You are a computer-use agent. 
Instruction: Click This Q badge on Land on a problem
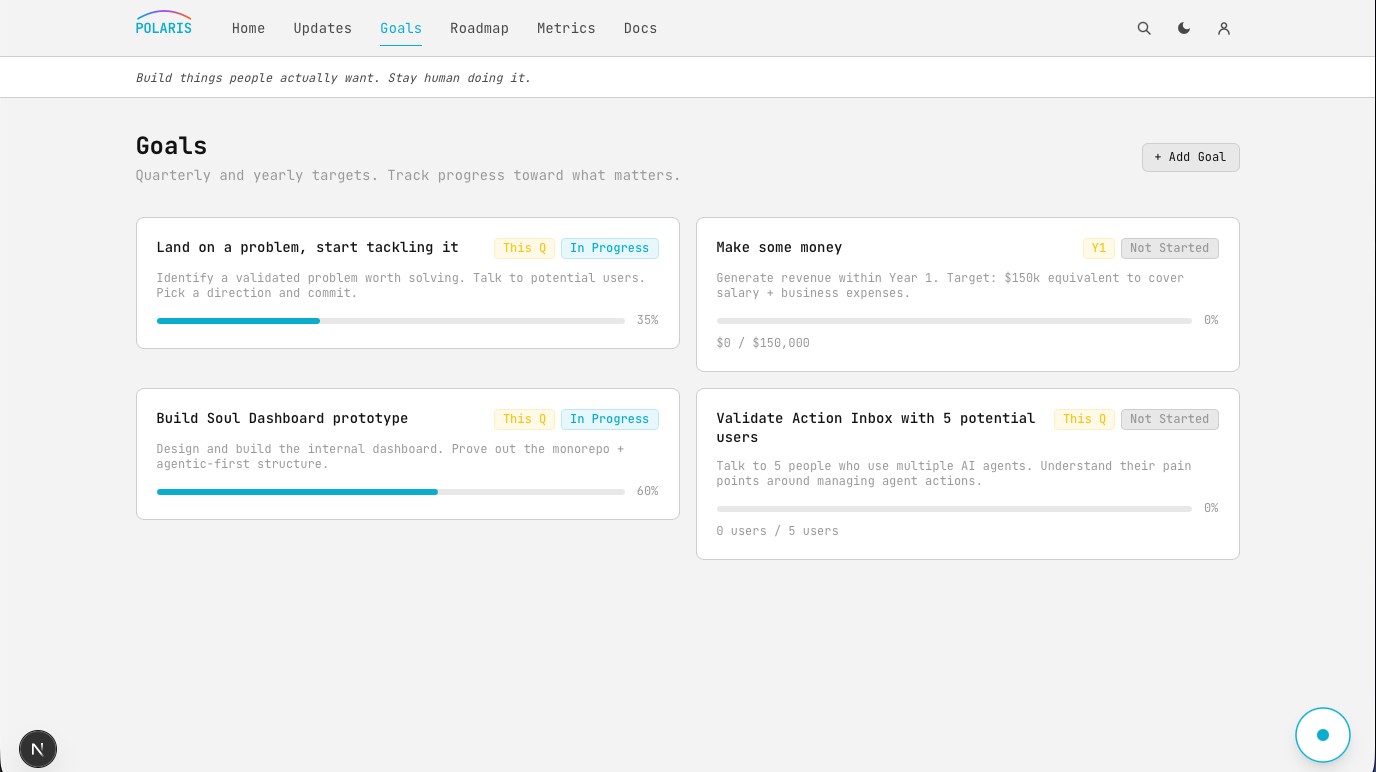coord(524,248)
